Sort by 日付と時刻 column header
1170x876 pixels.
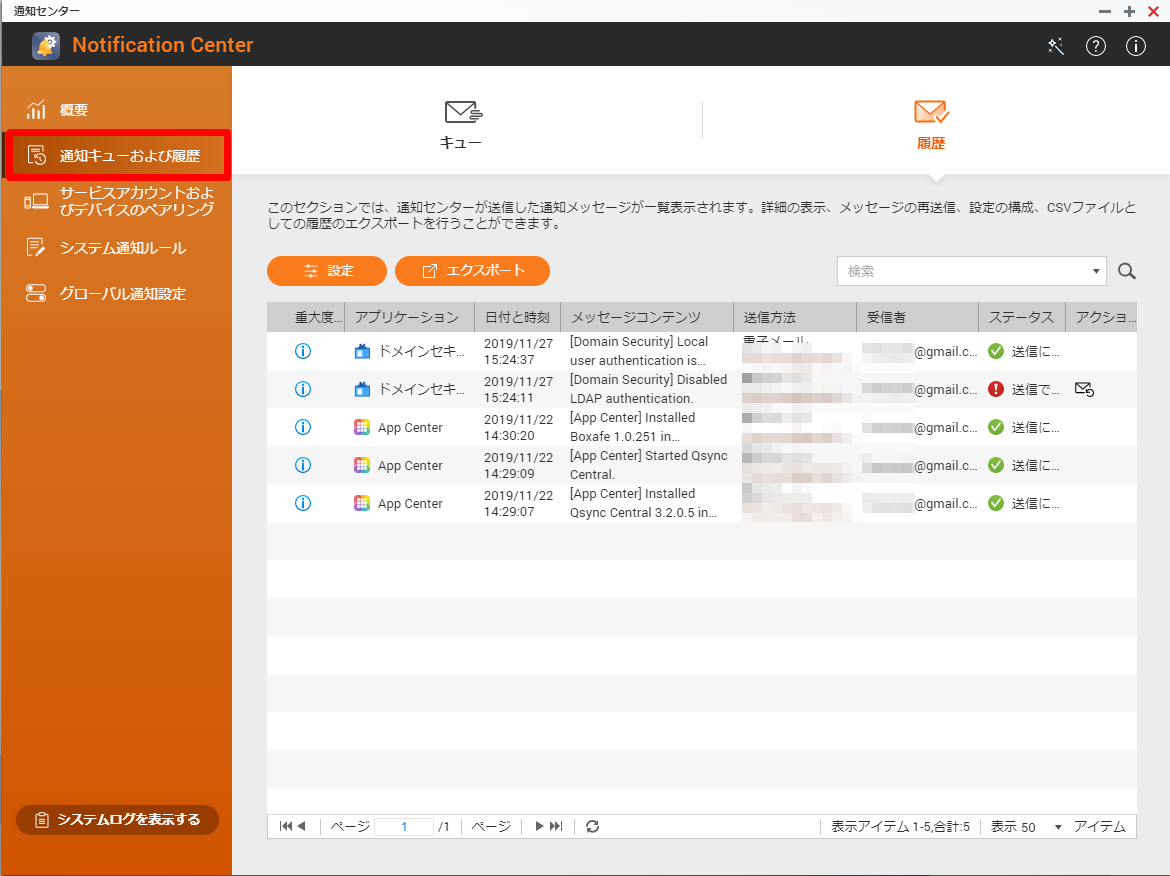point(517,317)
